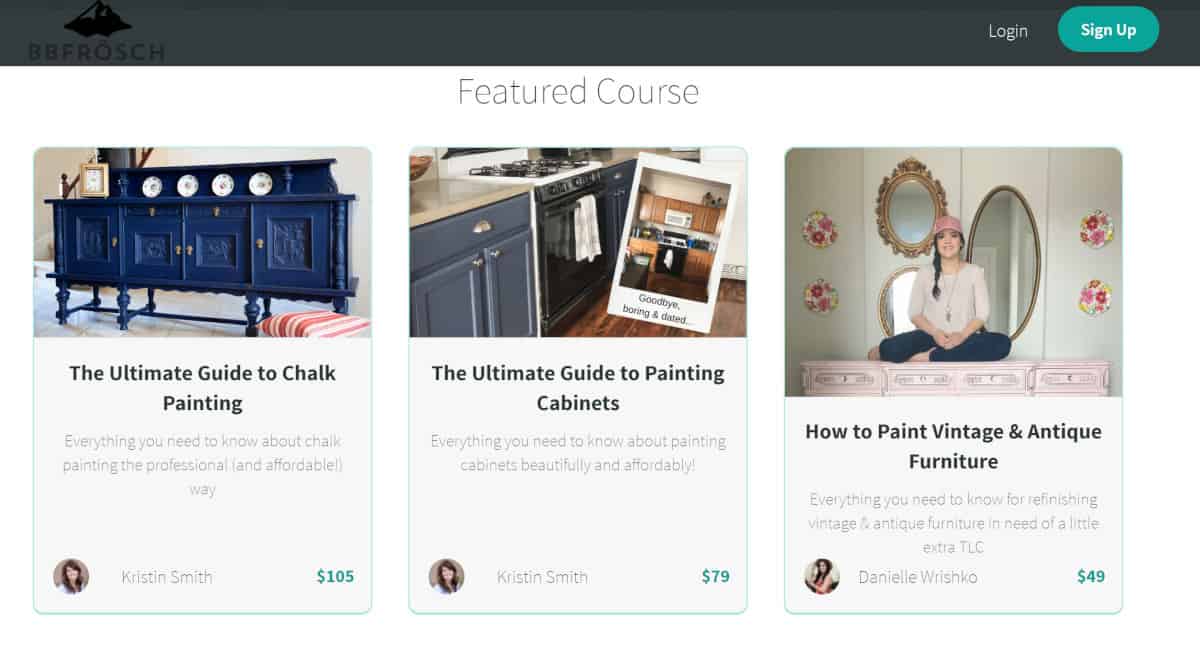This screenshot has width=1200, height=658.
Task: Click Kristin Smith avatar on chalk painting card
Action: (x=71, y=577)
